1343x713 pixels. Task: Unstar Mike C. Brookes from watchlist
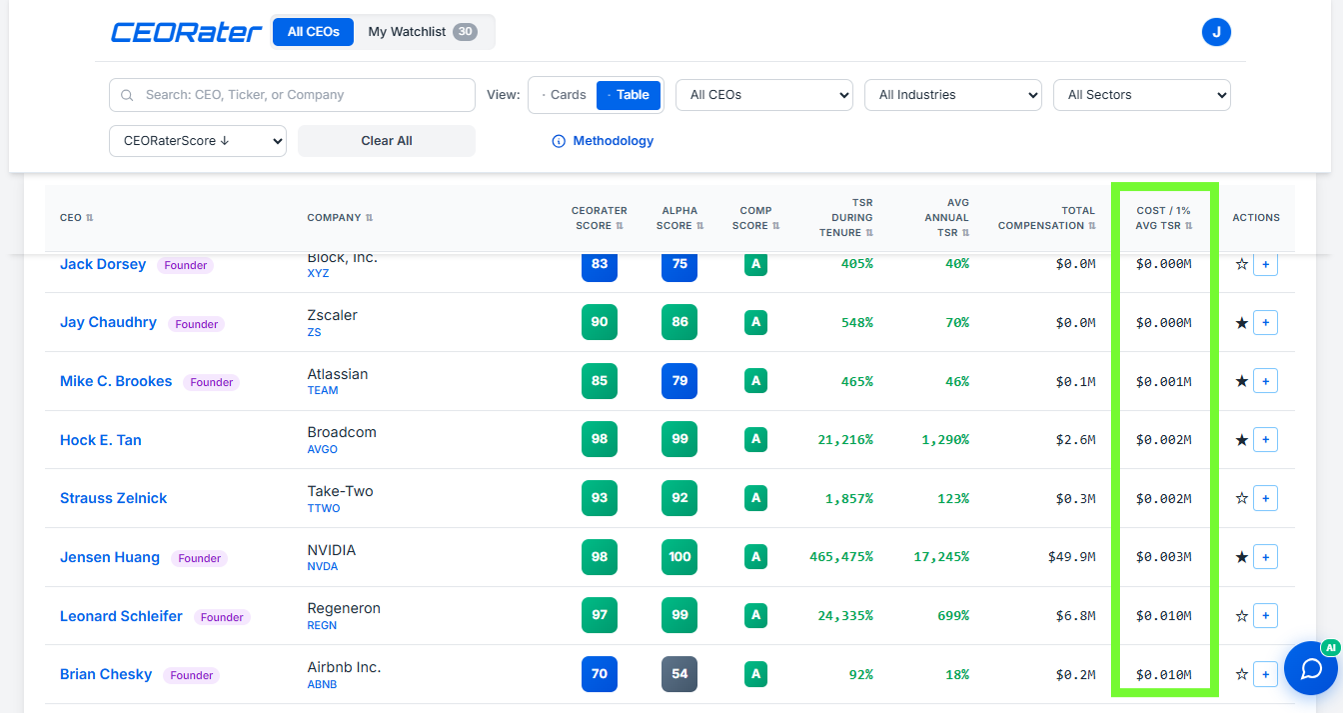point(1242,381)
